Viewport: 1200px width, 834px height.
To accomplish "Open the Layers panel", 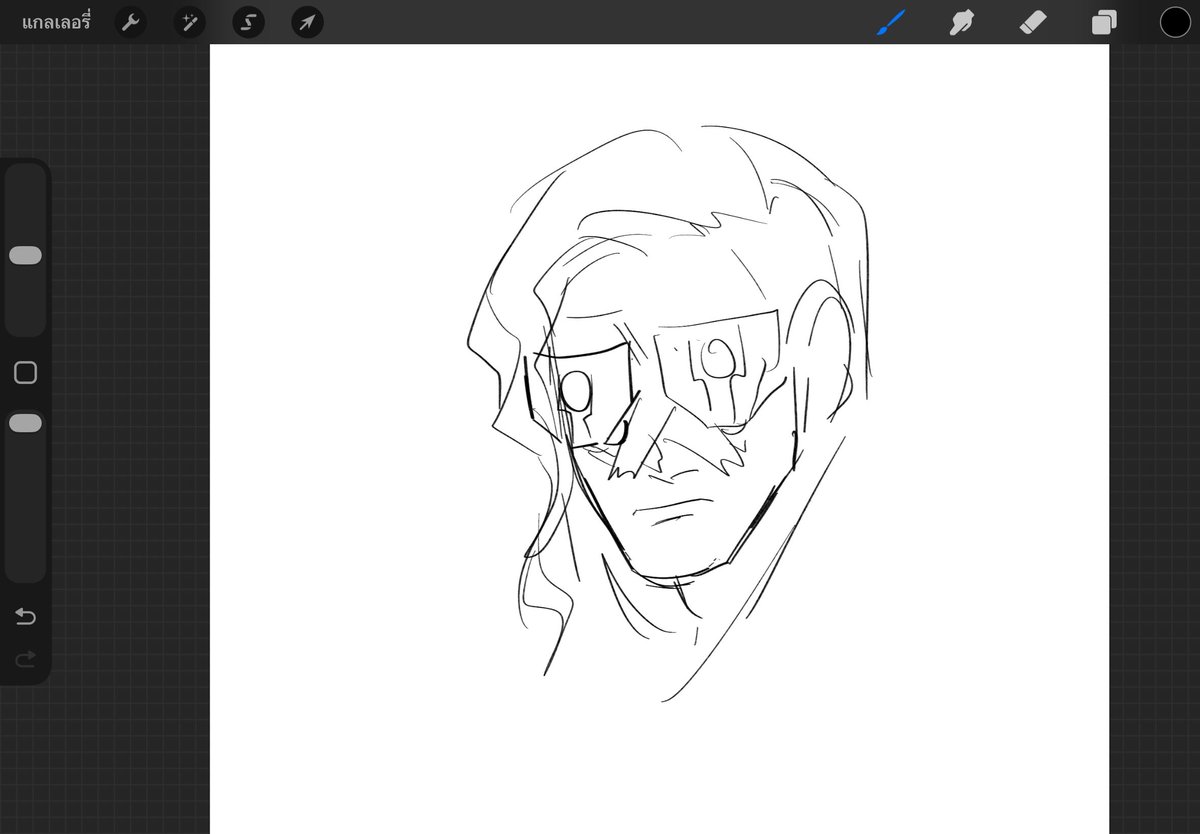I will [1104, 22].
